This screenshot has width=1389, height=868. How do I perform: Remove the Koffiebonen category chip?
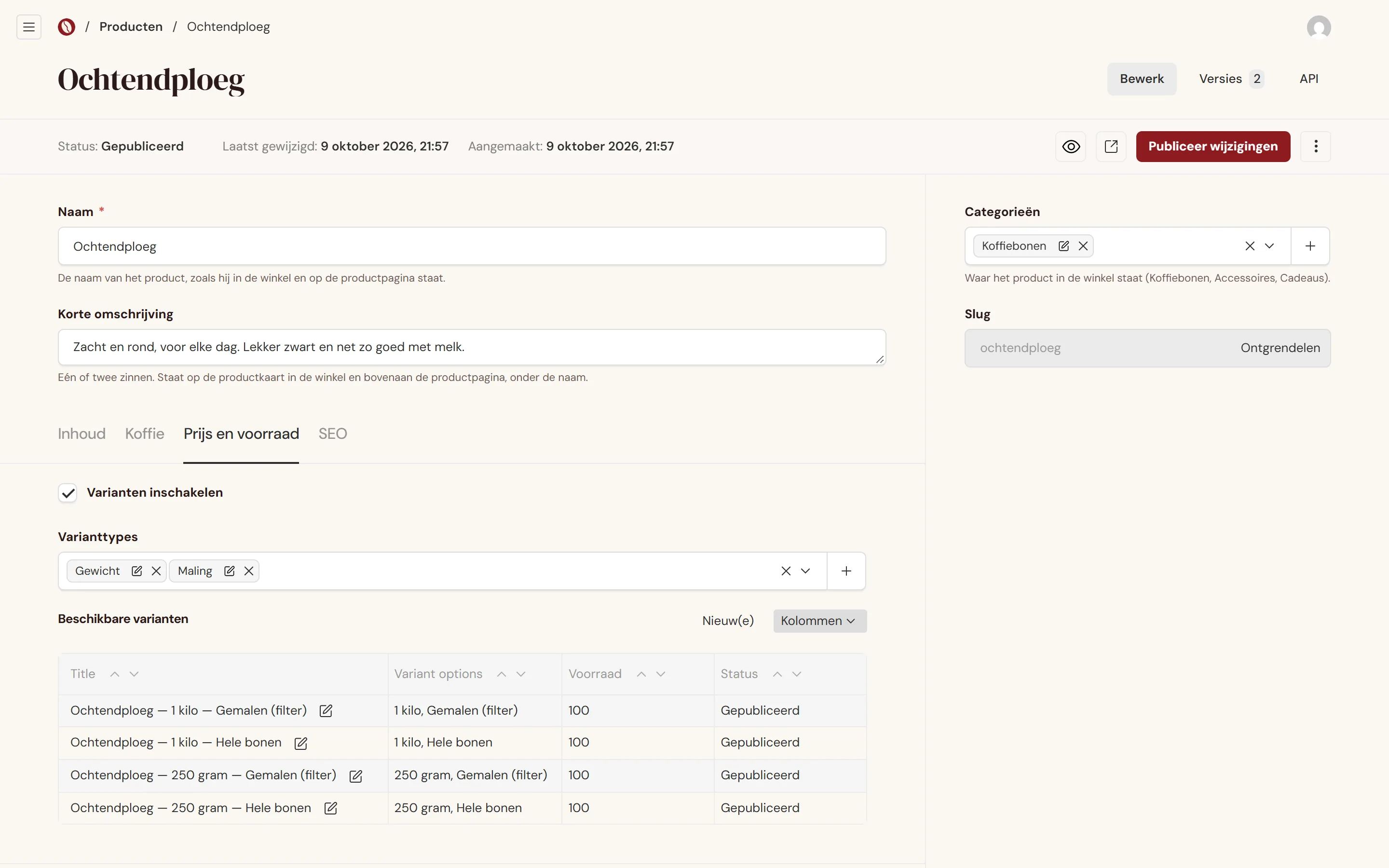pos(1083,246)
